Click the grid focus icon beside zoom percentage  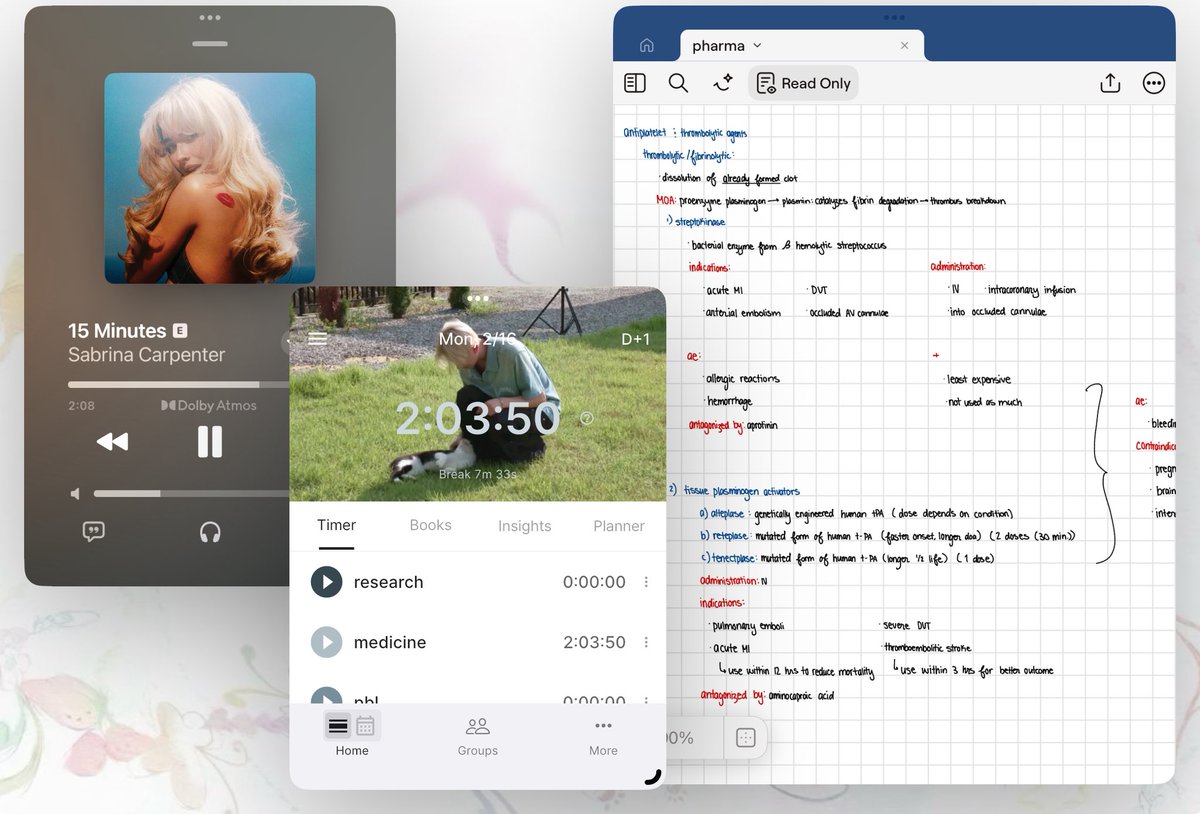pyautogui.click(x=745, y=738)
